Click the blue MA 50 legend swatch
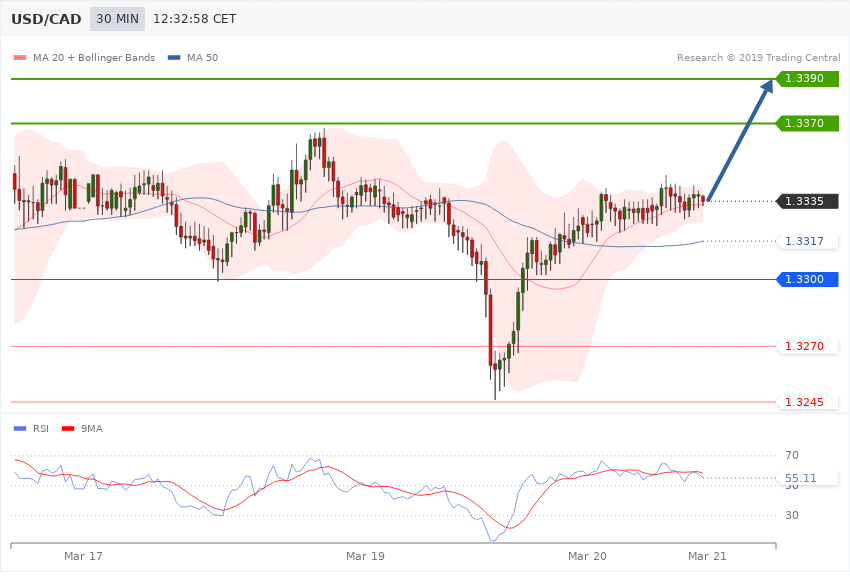The height and width of the screenshot is (576, 850). 174,57
